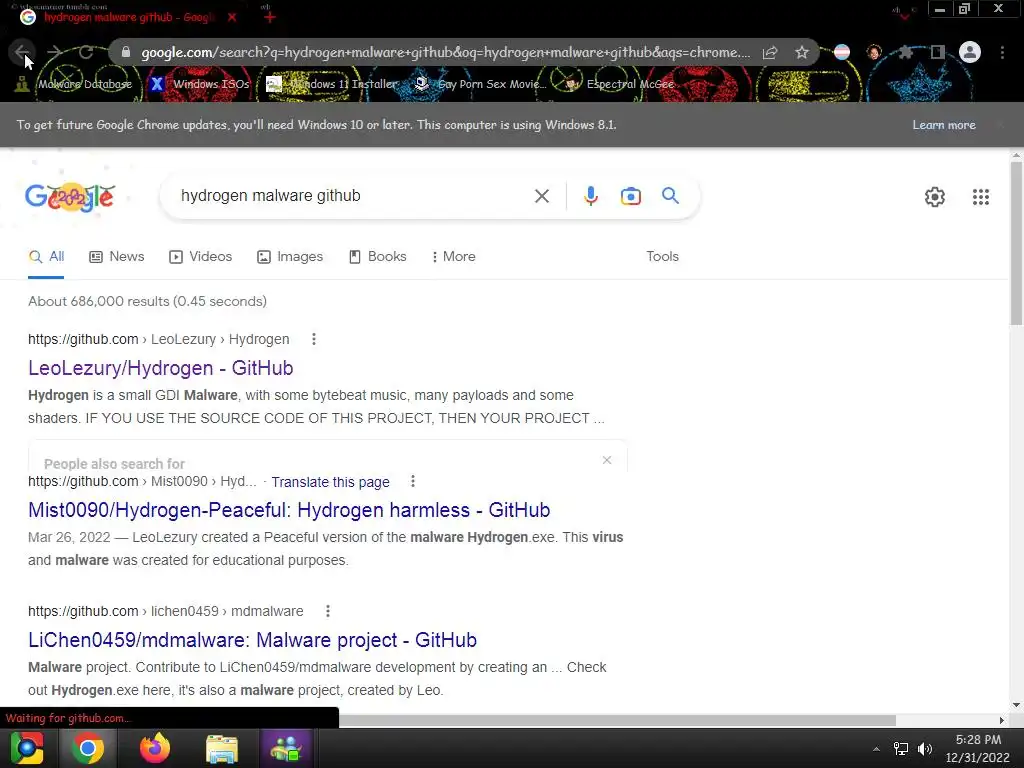Open a new tab with plus button

tap(270, 17)
